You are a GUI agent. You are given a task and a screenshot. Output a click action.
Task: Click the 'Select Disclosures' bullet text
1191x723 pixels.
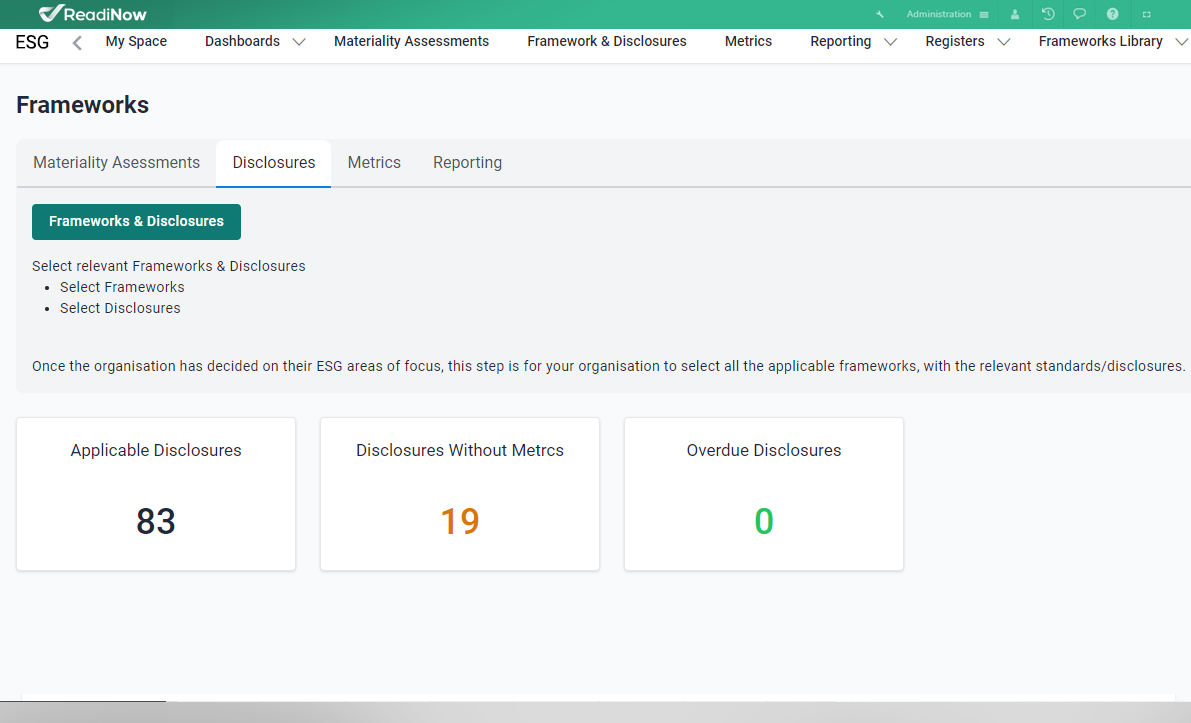coord(120,308)
